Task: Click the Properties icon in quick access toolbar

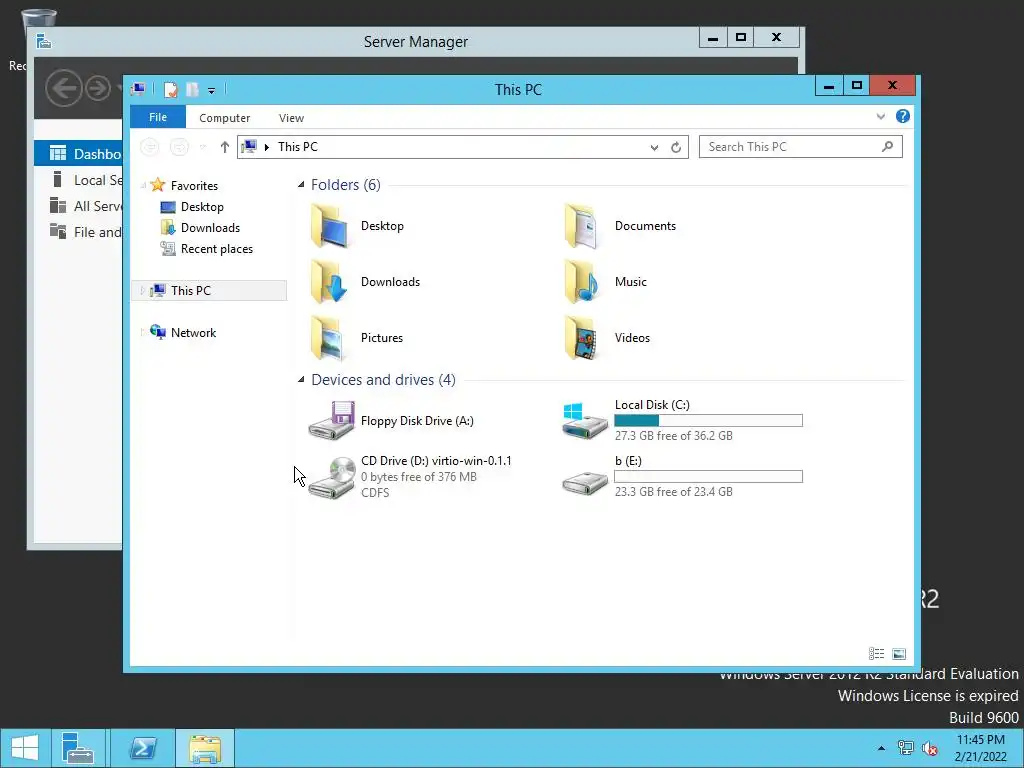Action: (x=170, y=89)
